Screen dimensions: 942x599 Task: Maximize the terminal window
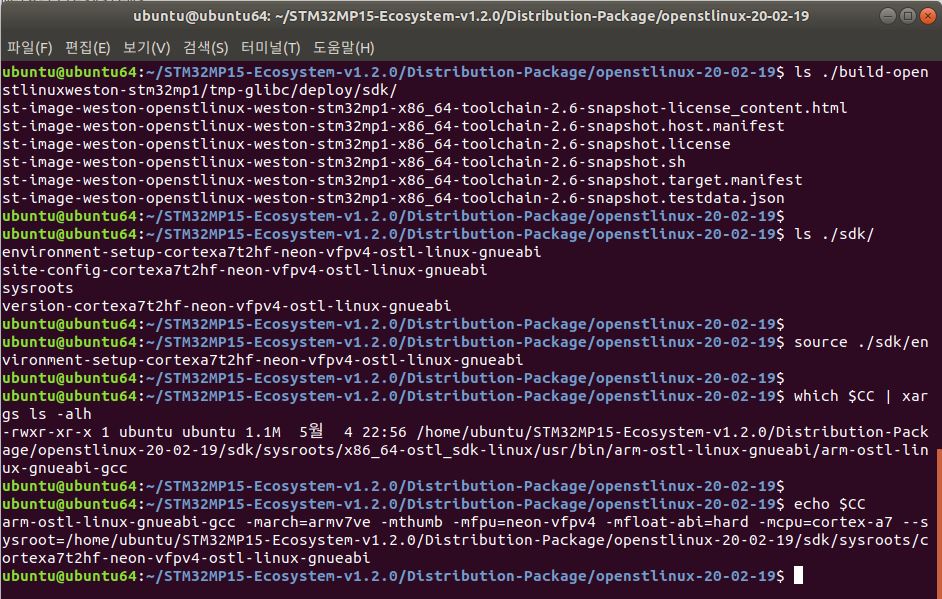[908, 16]
